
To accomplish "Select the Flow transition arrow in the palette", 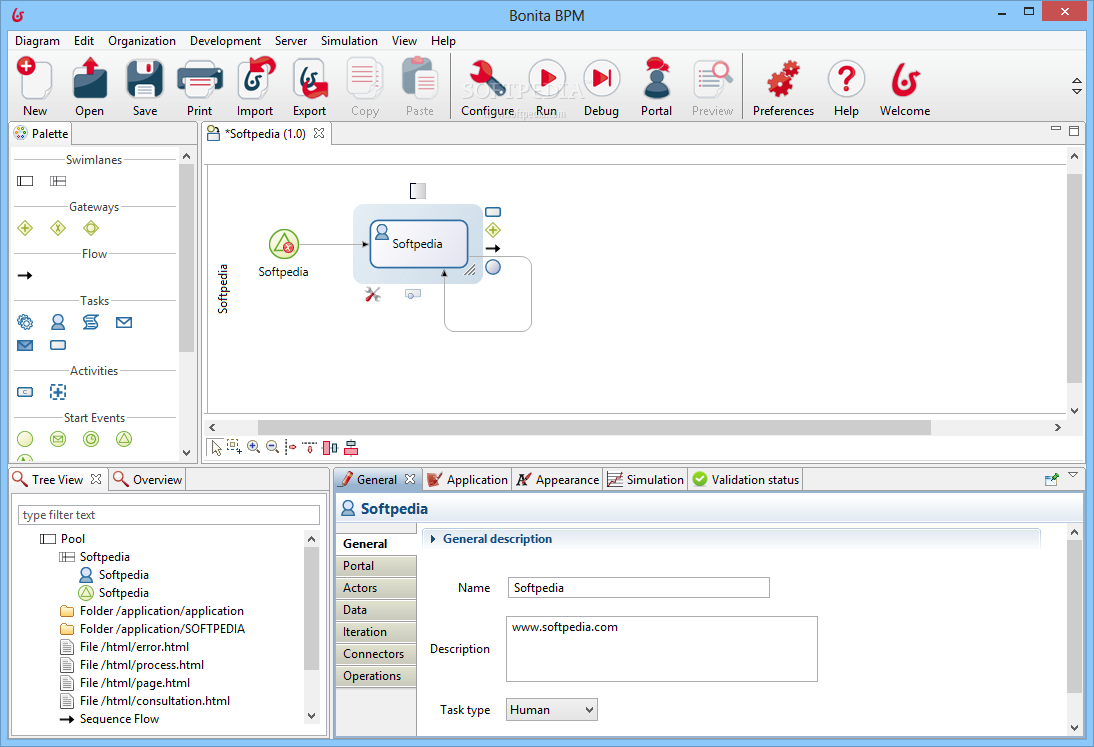I will click(x=25, y=276).
